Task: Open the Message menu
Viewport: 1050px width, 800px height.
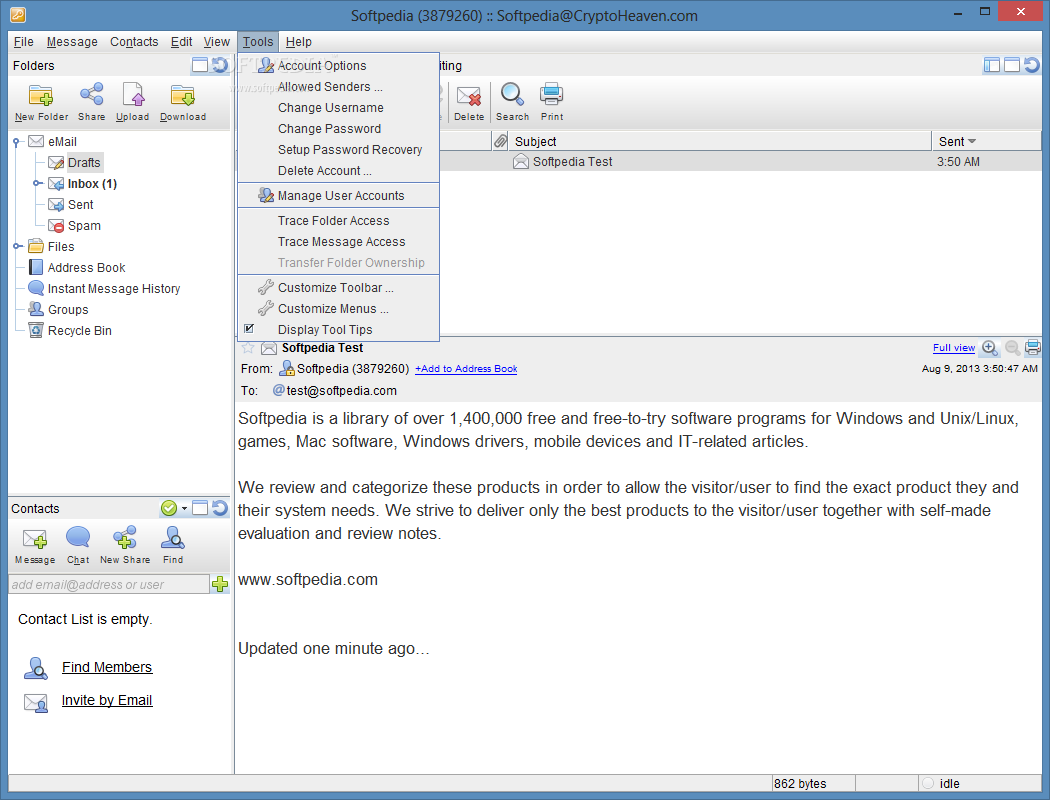Action: tap(72, 42)
